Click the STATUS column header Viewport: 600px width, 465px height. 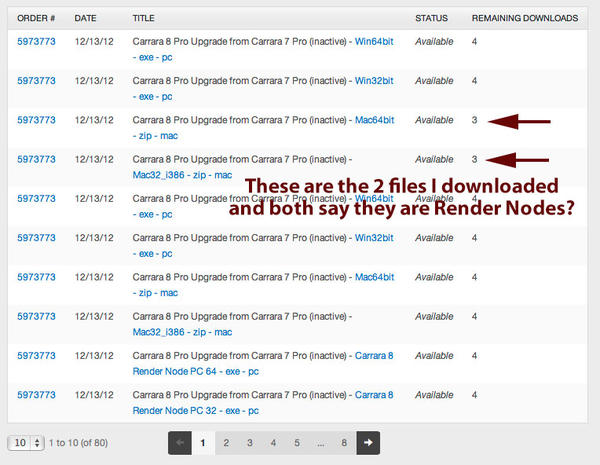point(432,18)
